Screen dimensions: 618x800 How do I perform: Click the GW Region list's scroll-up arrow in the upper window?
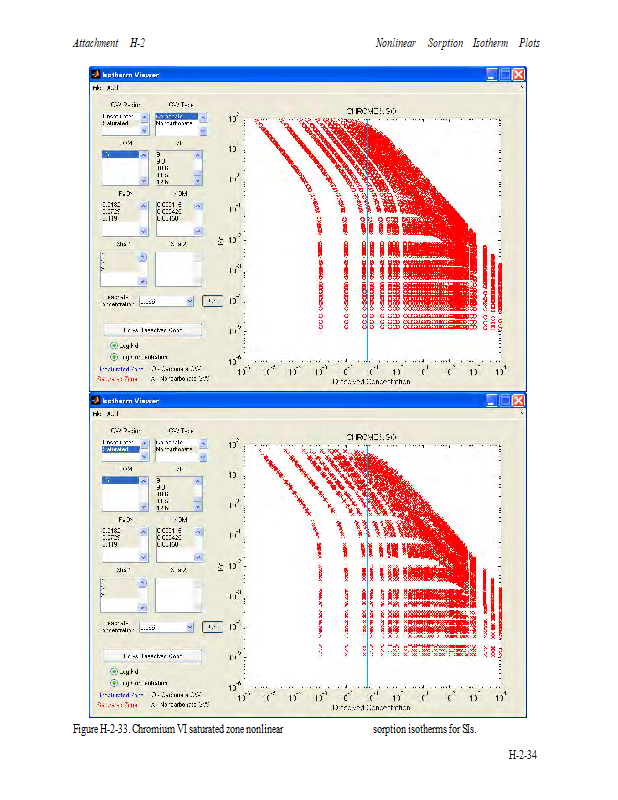click(144, 116)
